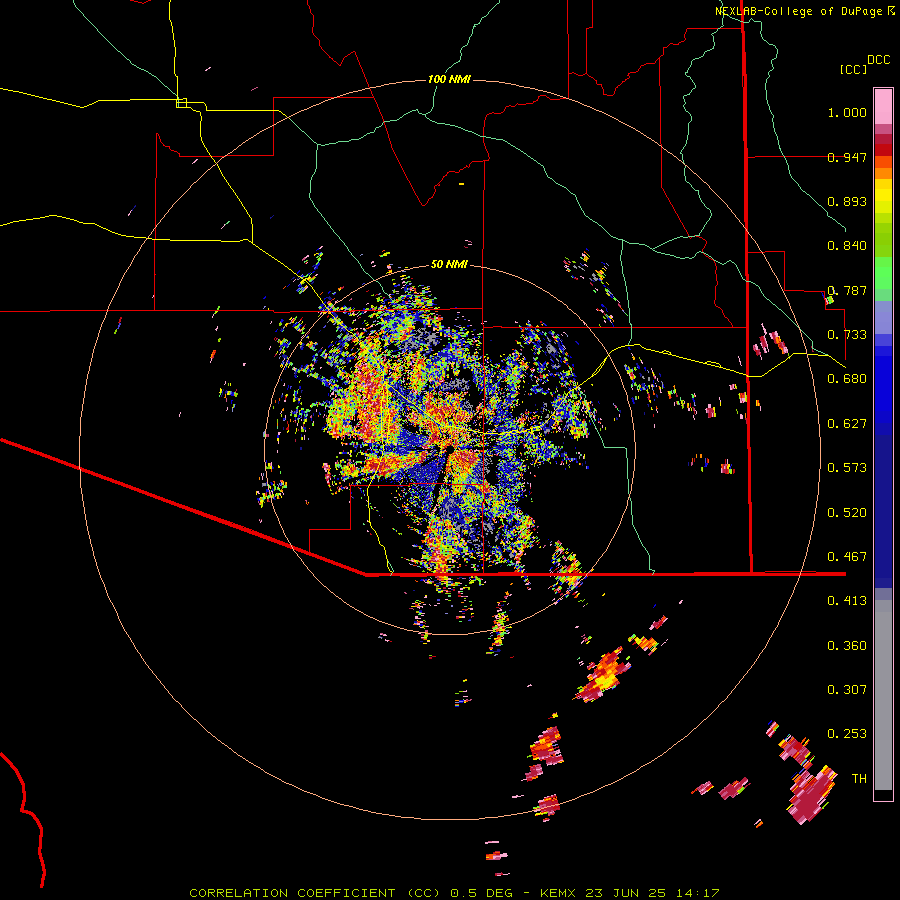This screenshot has width=900, height=900.
Task: Click the 0.733 scale value
Action: click(847, 335)
